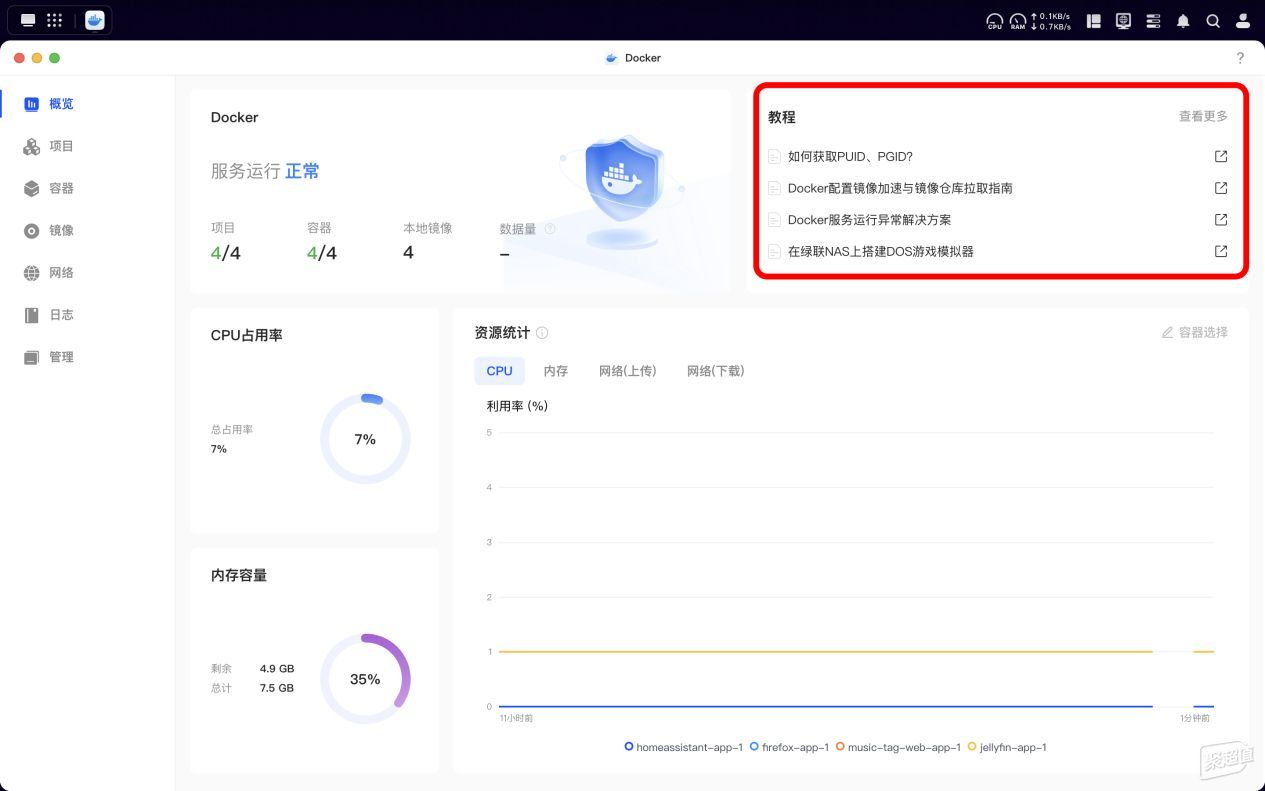Click 查看更多 to see more tutorials

click(x=1203, y=117)
